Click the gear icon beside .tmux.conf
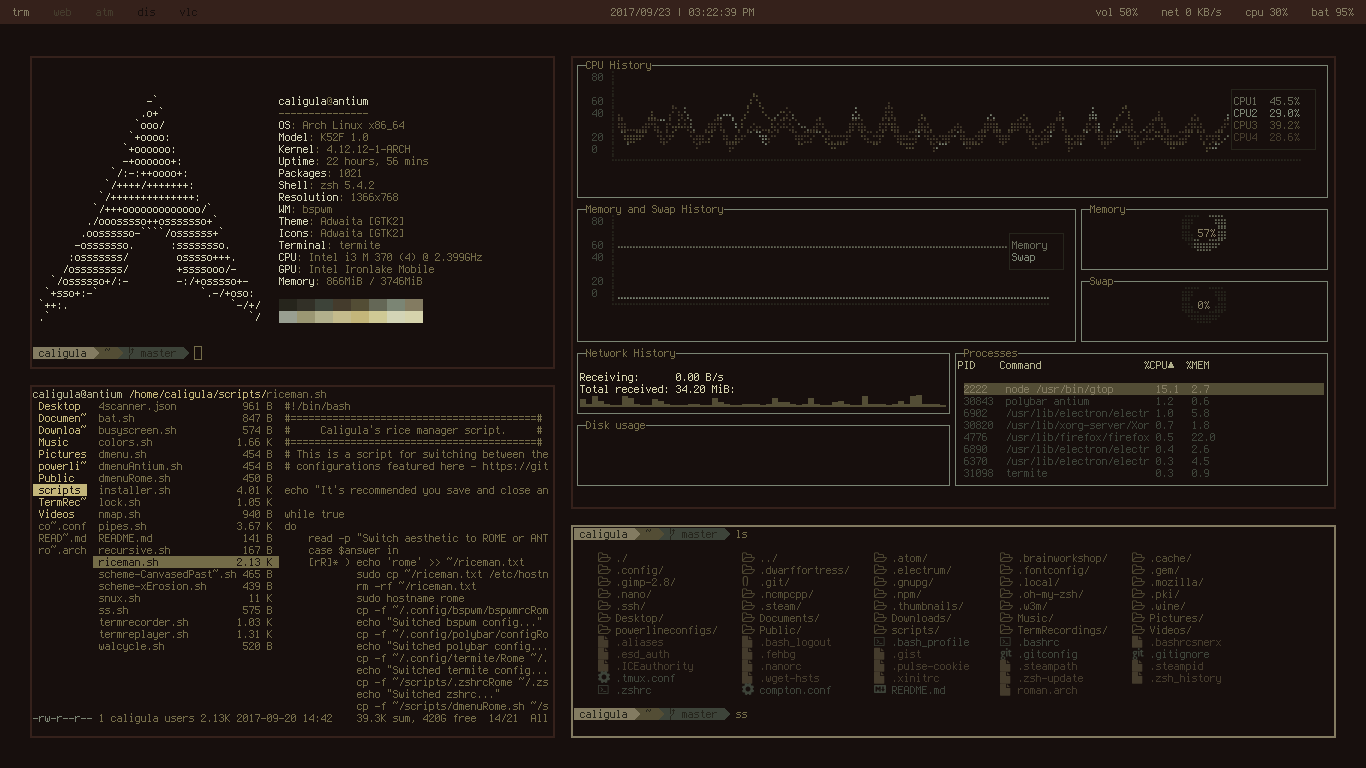 (604, 678)
